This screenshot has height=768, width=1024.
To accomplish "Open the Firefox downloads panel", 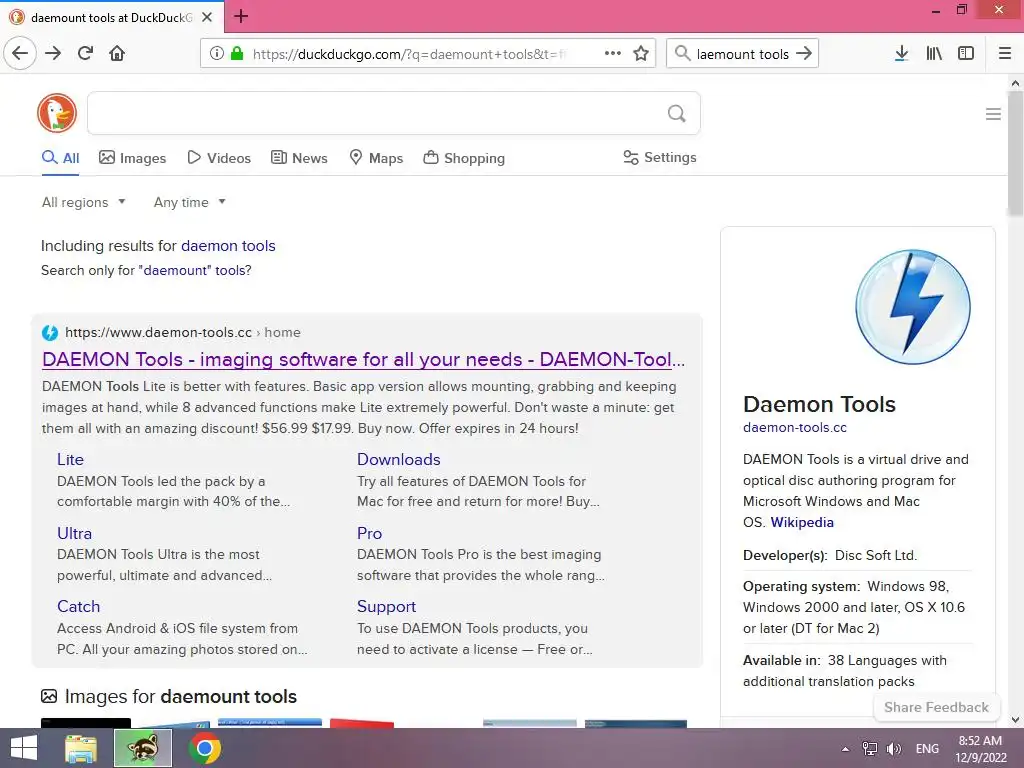I will pyautogui.click(x=901, y=54).
